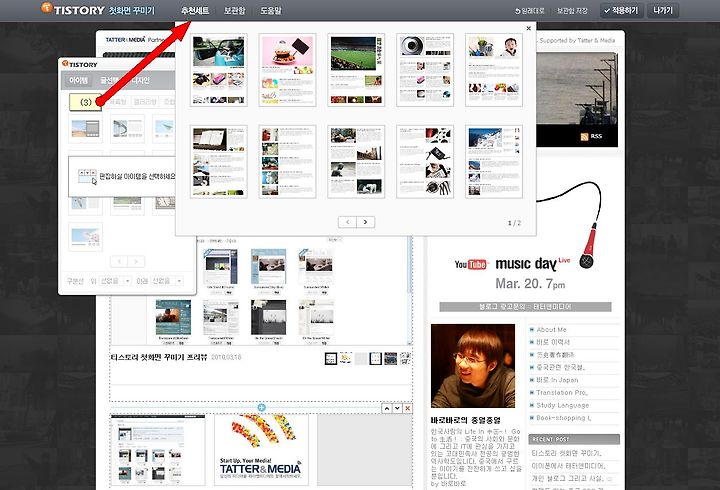This screenshot has height=490, width=720.
Task: Select the right-side black objects layout set
Action: [425, 162]
